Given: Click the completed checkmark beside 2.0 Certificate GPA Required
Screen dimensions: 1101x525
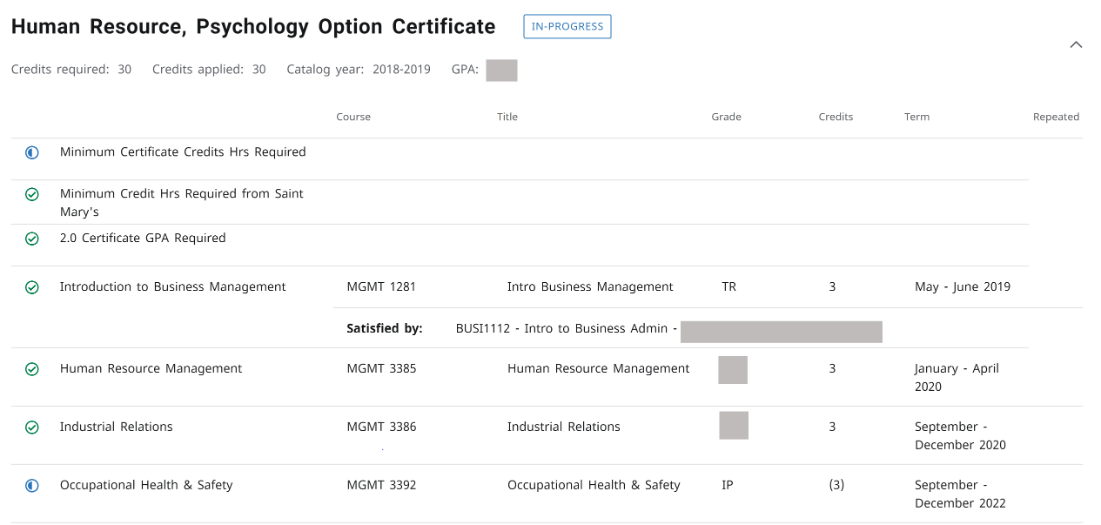Looking at the screenshot, I should (x=32, y=239).
